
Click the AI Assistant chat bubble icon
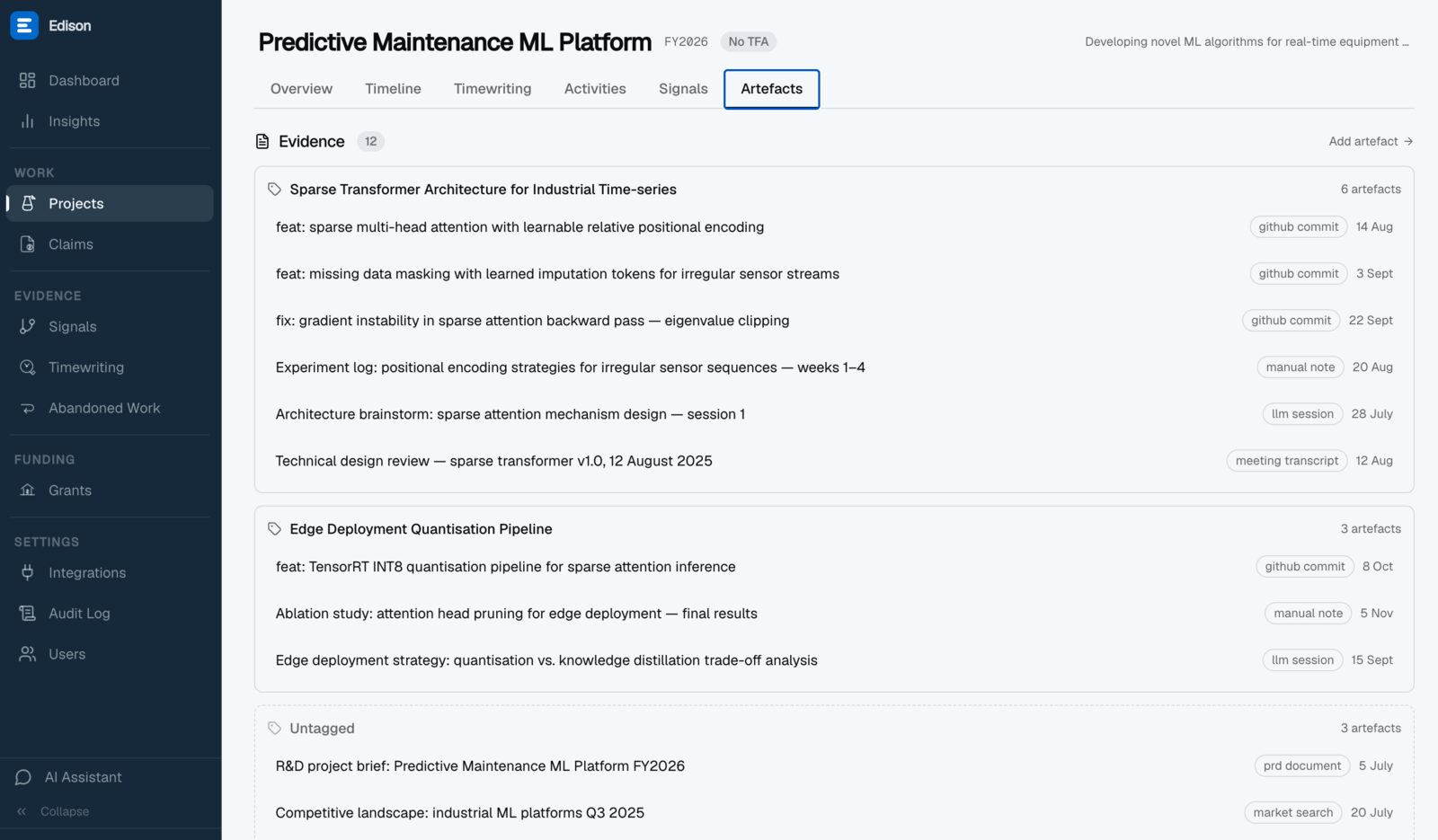coord(23,777)
